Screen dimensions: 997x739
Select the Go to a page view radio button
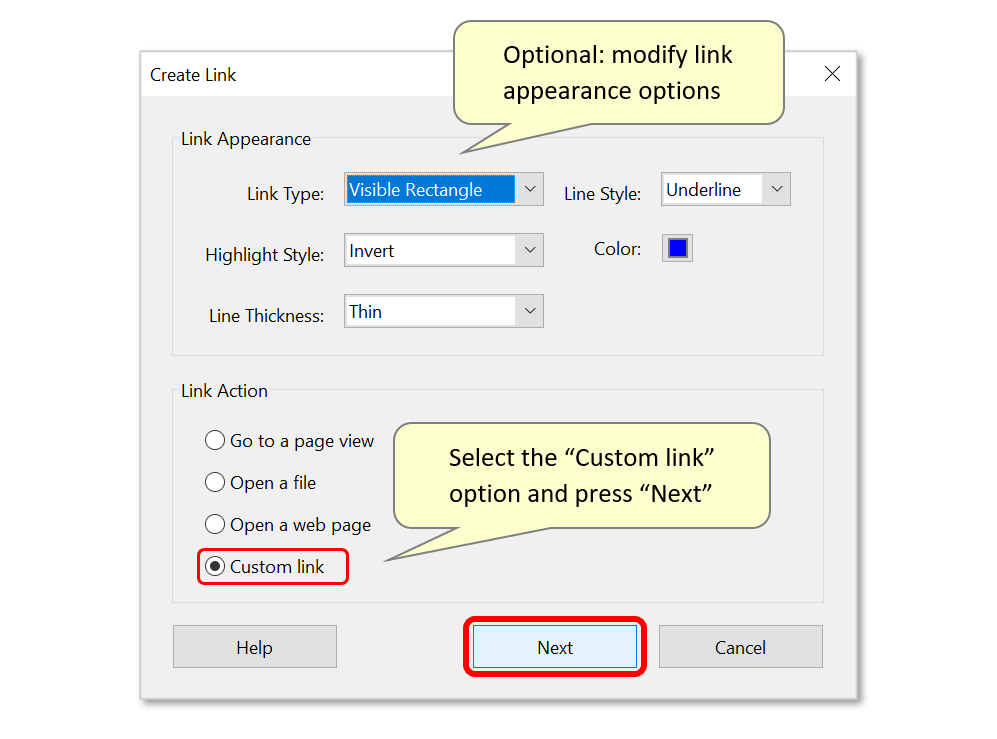tap(215, 440)
